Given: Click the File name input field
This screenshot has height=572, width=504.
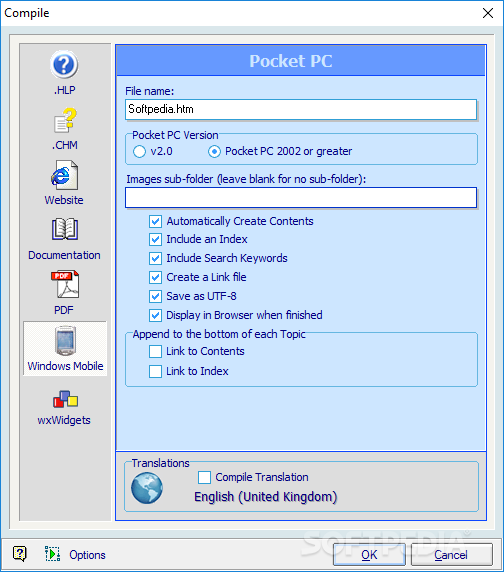Looking at the screenshot, I should tap(301, 109).
